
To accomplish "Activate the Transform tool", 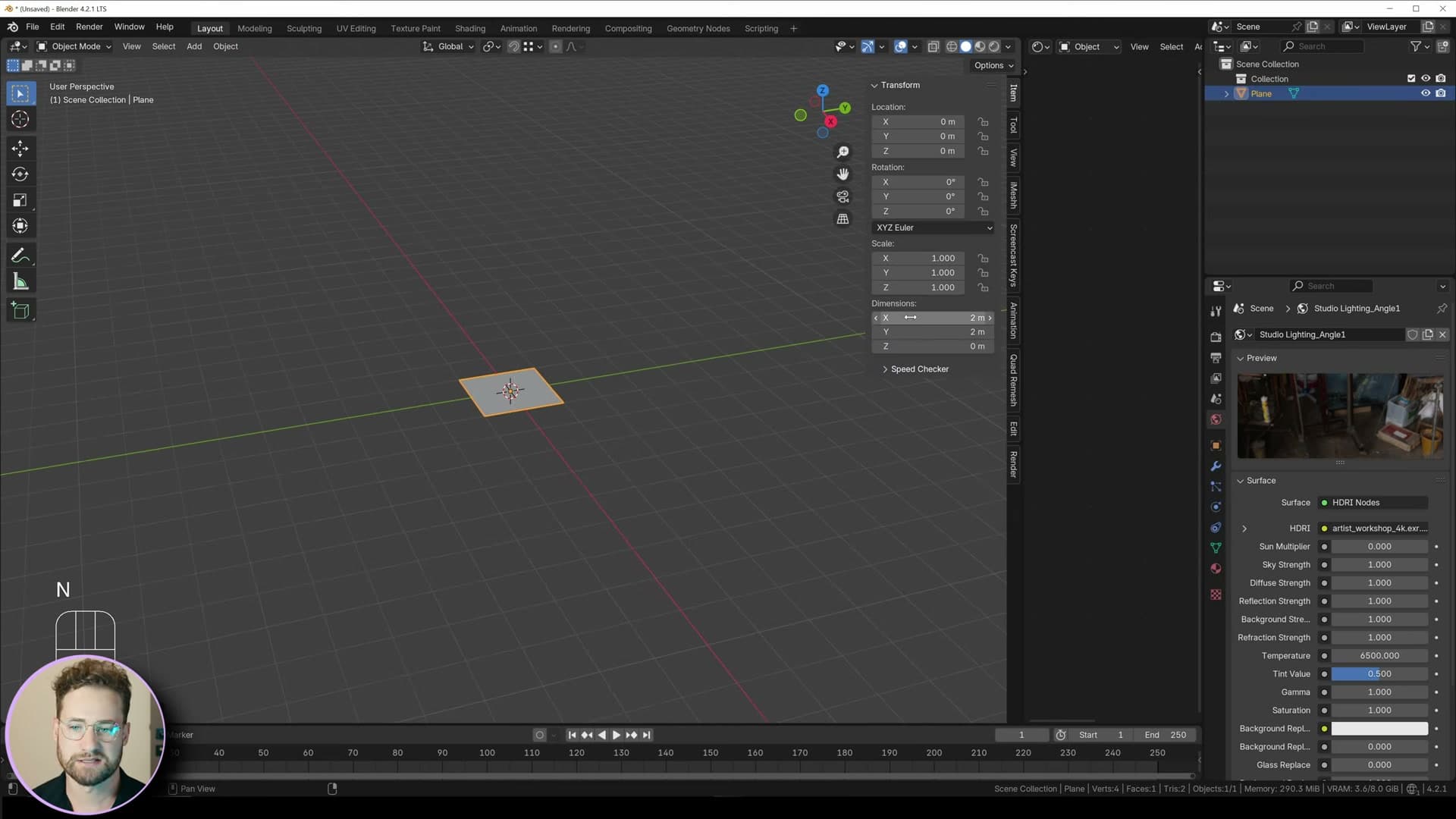I will point(20,226).
